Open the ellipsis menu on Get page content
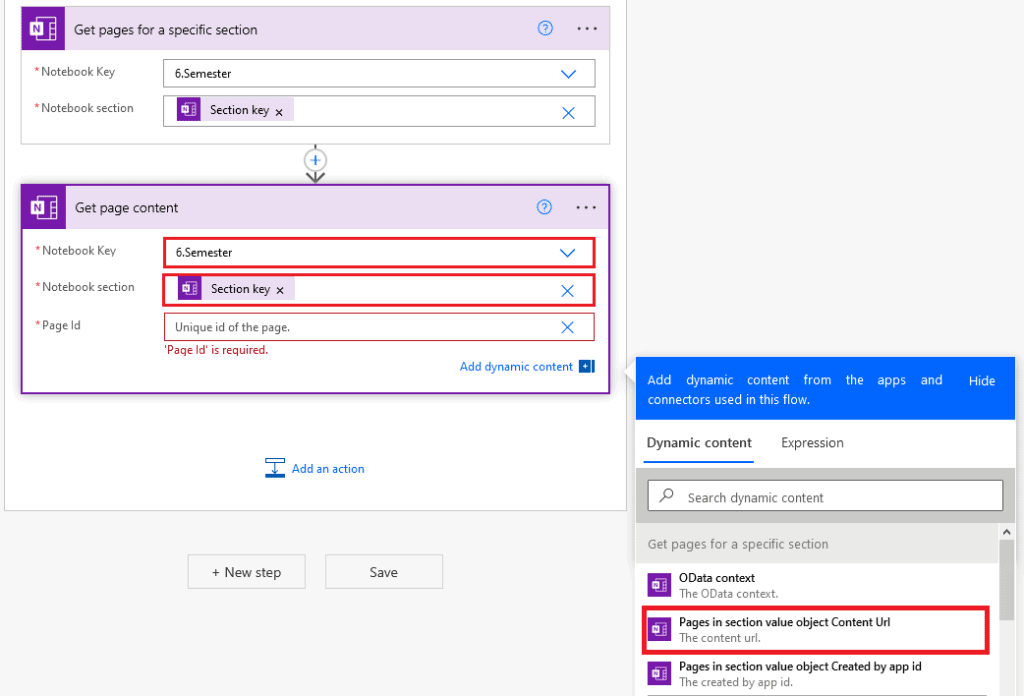 tap(586, 207)
